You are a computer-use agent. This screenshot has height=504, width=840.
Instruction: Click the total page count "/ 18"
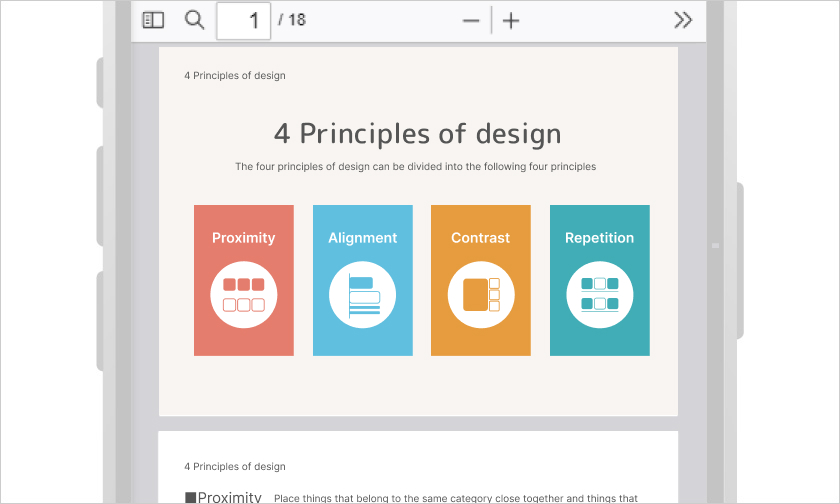[292, 20]
